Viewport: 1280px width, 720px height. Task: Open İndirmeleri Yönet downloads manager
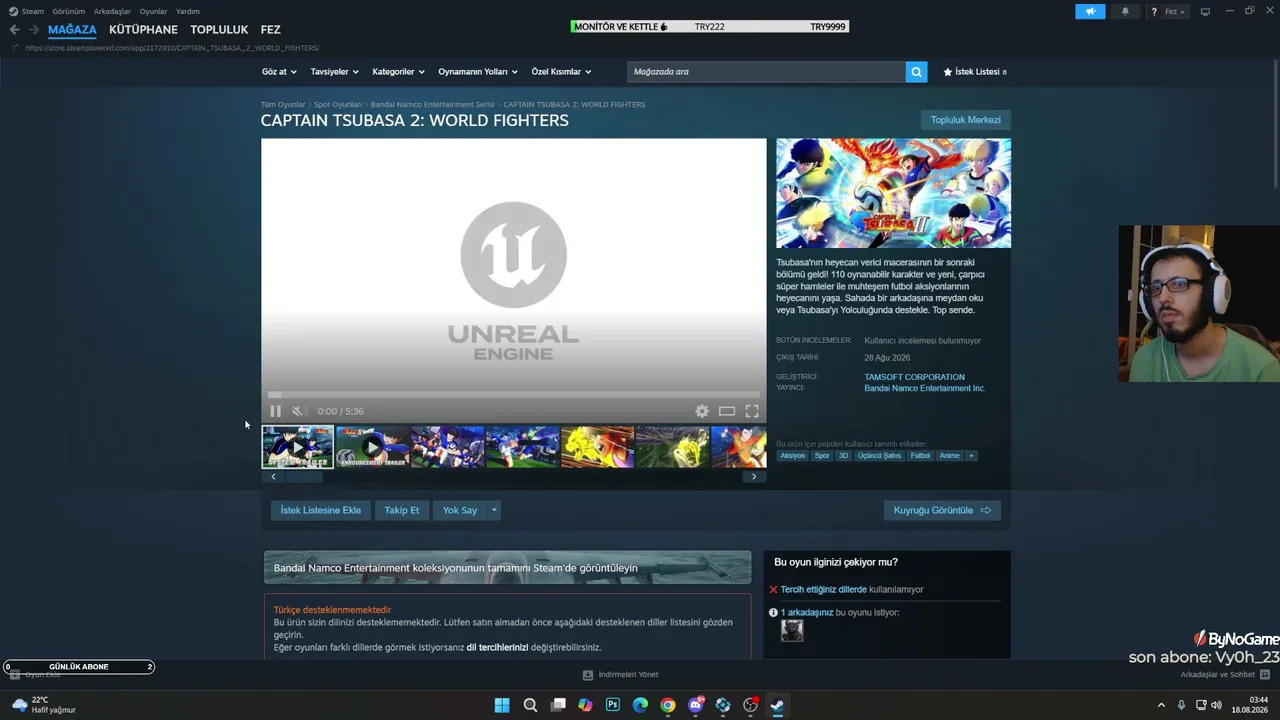[621, 675]
